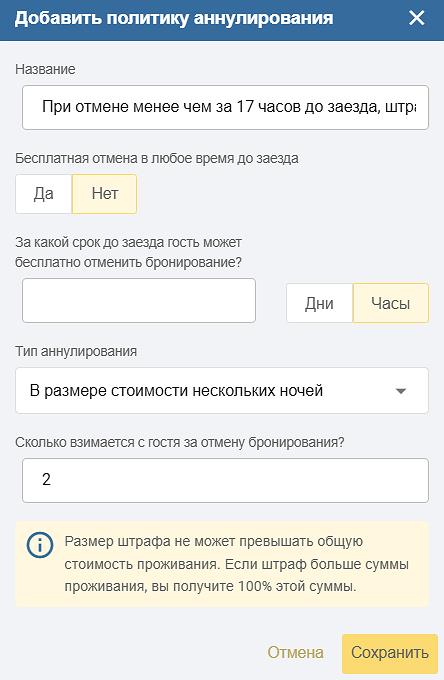Click the Название field label
The height and width of the screenshot is (680, 444).
click(x=45, y=69)
